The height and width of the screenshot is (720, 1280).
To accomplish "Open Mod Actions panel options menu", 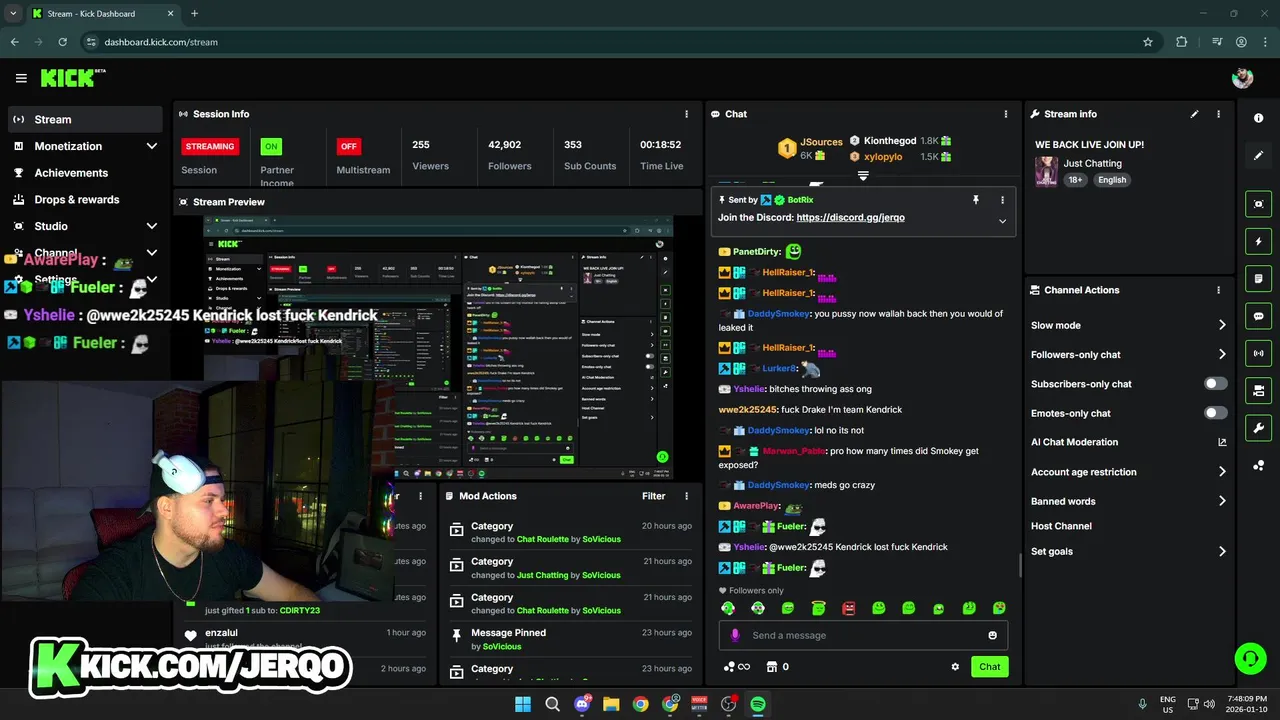I will pyautogui.click(x=686, y=496).
